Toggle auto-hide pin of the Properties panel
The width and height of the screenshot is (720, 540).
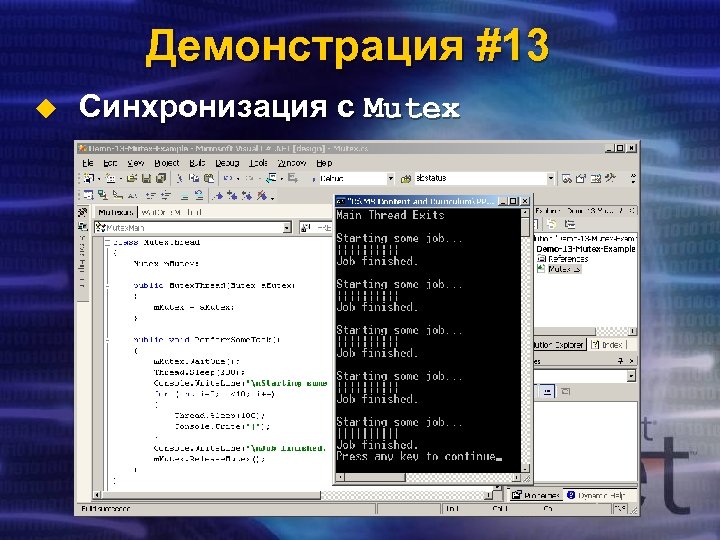coord(621,361)
